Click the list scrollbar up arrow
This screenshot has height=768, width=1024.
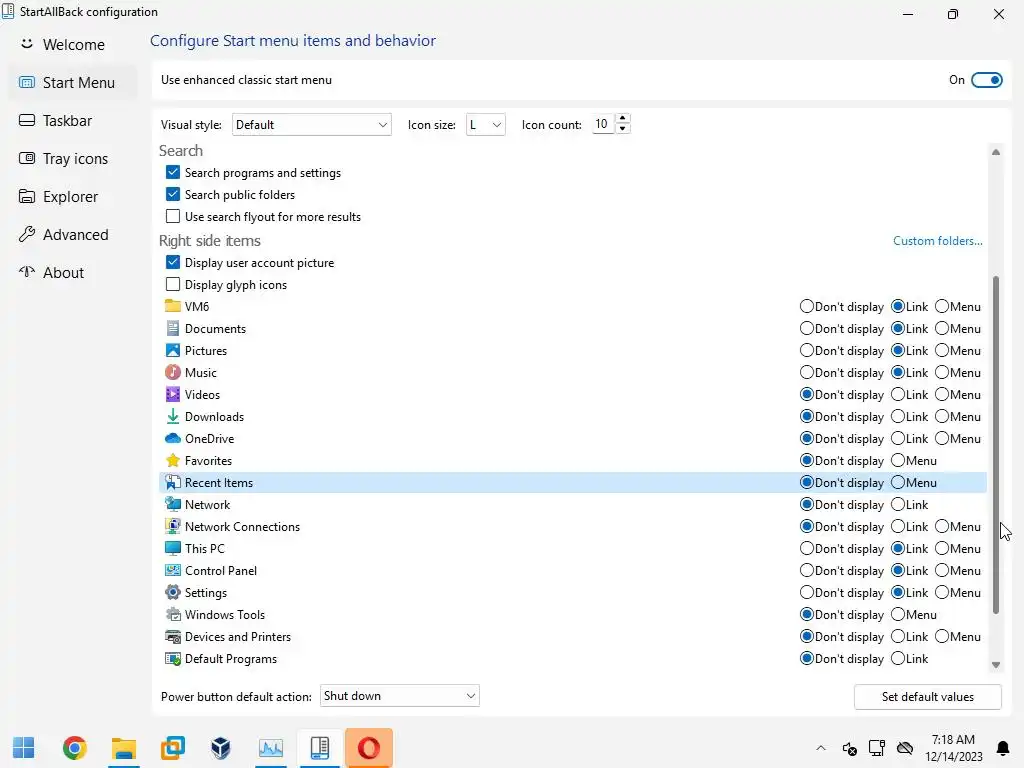(x=996, y=152)
